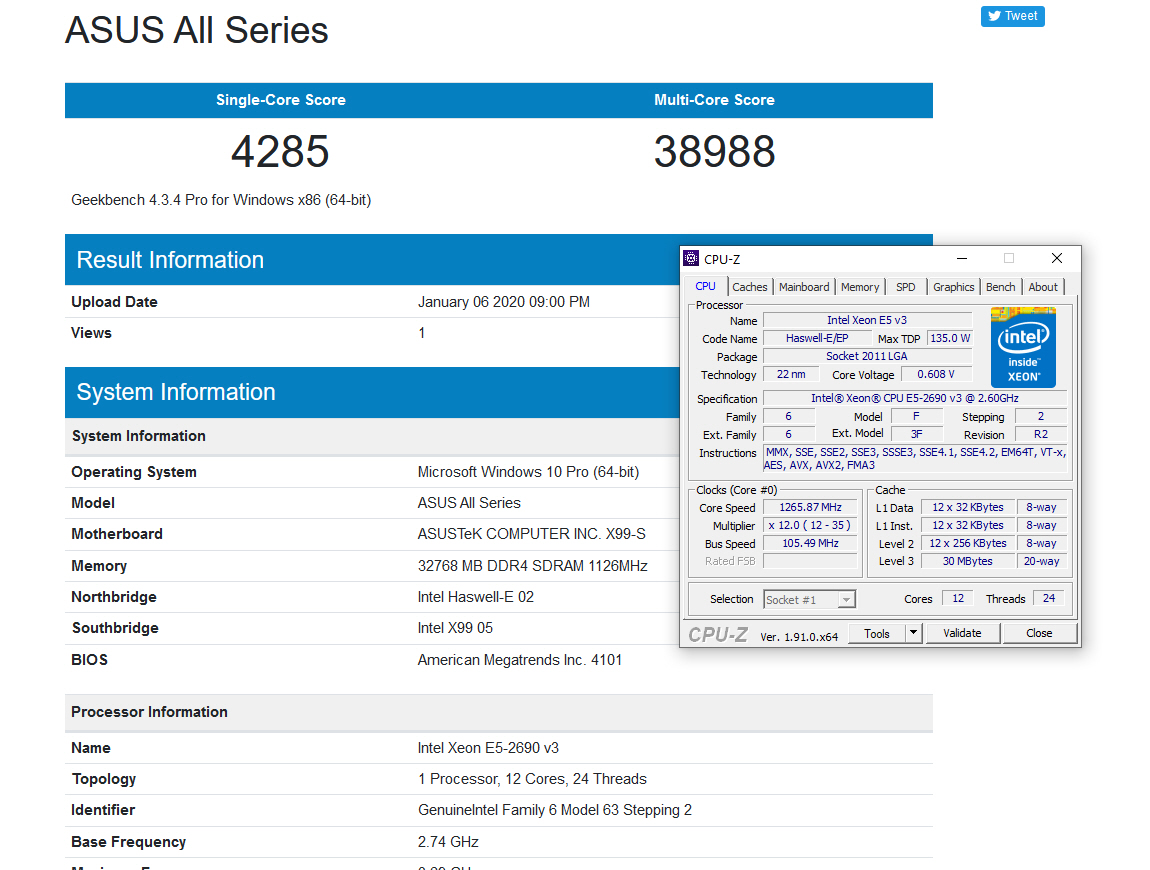Screen dimensions: 1150x870
Task: Click the Max TDP value 135.0 W
Action: click(x=950, y=338)
